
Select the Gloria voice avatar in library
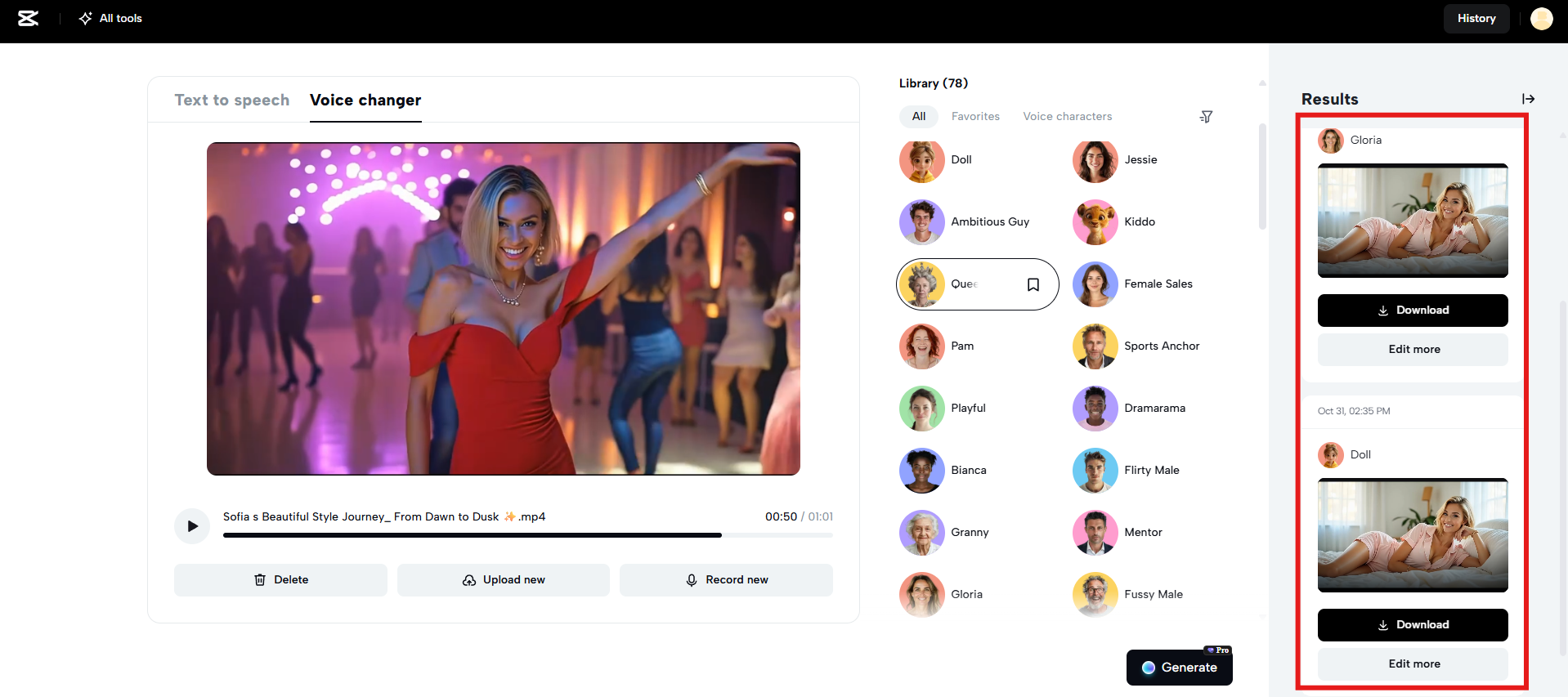(922, 595)
